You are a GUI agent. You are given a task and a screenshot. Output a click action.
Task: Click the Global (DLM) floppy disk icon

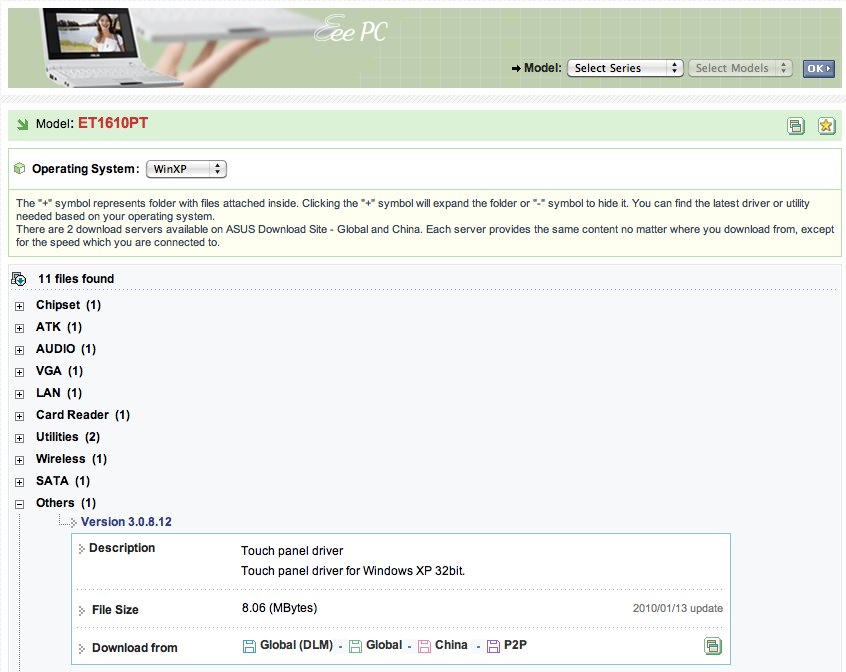(249, 646)
